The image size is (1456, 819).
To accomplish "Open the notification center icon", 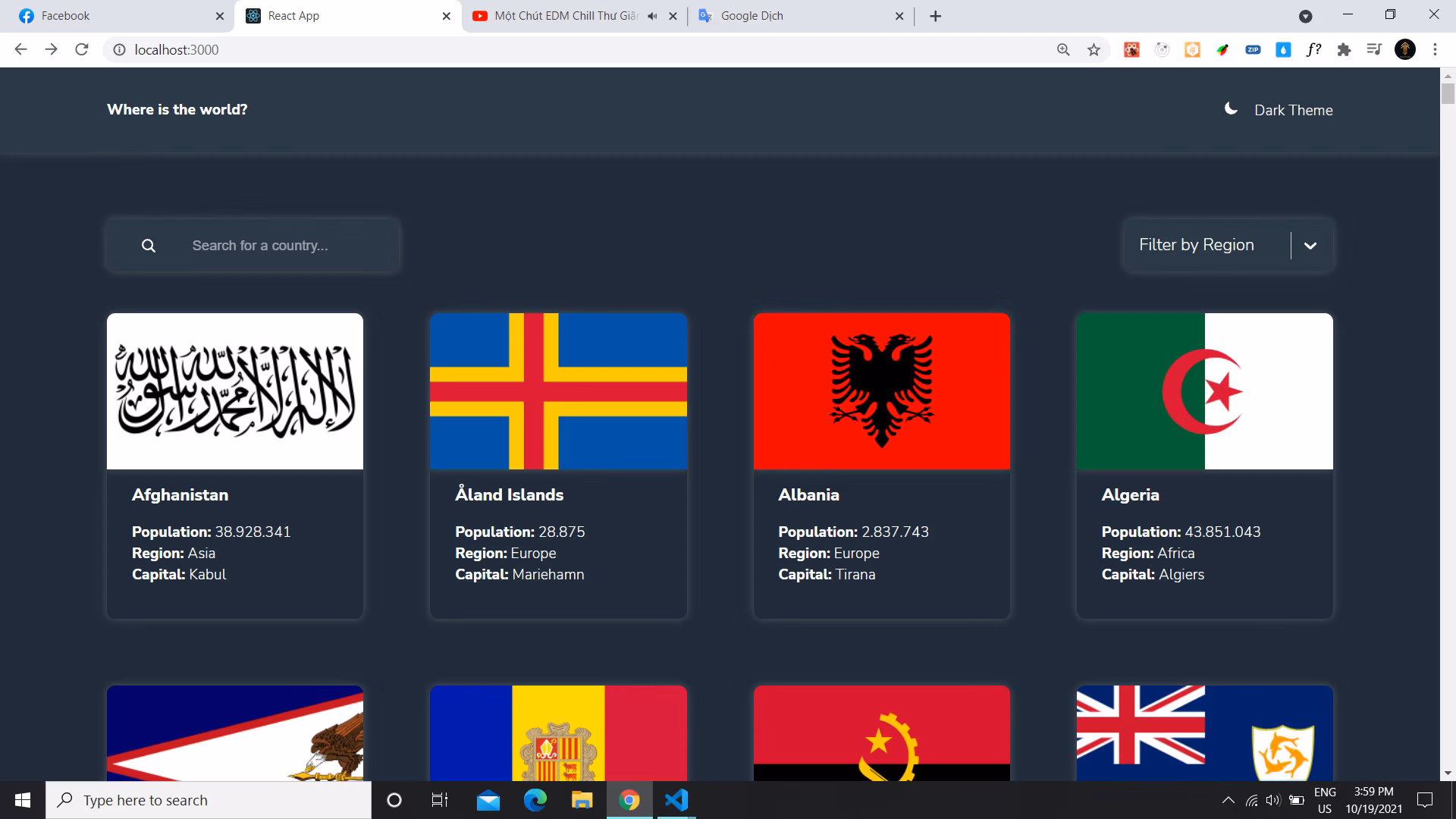I will coord(1425,800).
